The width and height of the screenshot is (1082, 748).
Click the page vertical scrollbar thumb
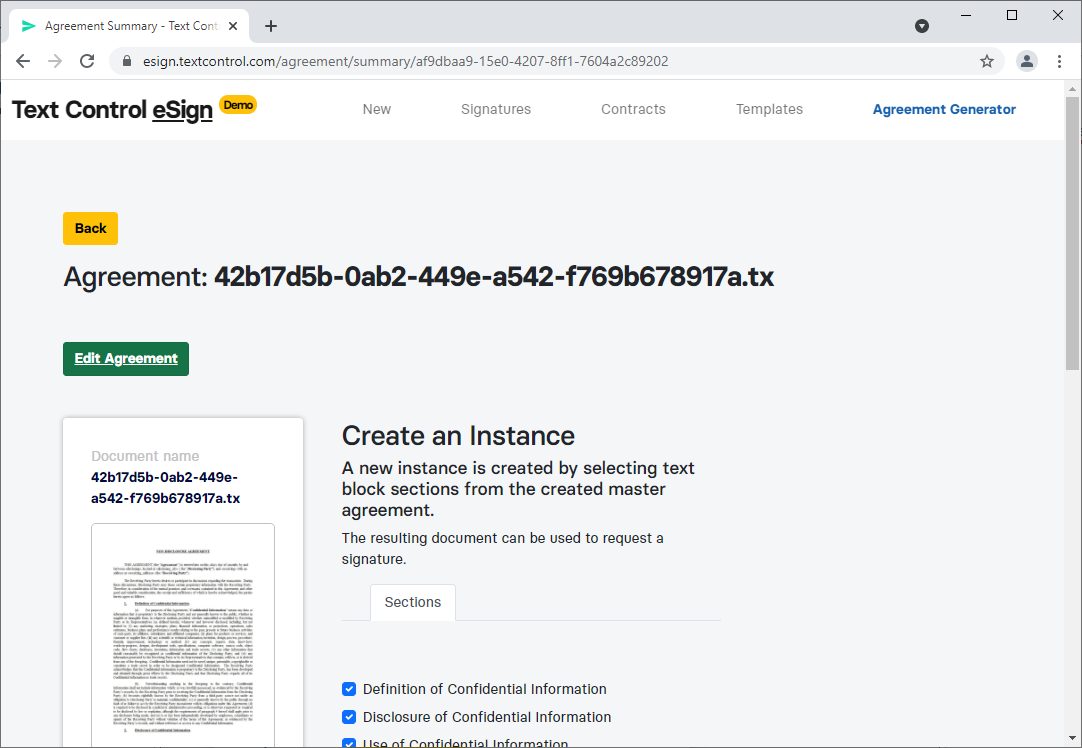[1072, 233]
